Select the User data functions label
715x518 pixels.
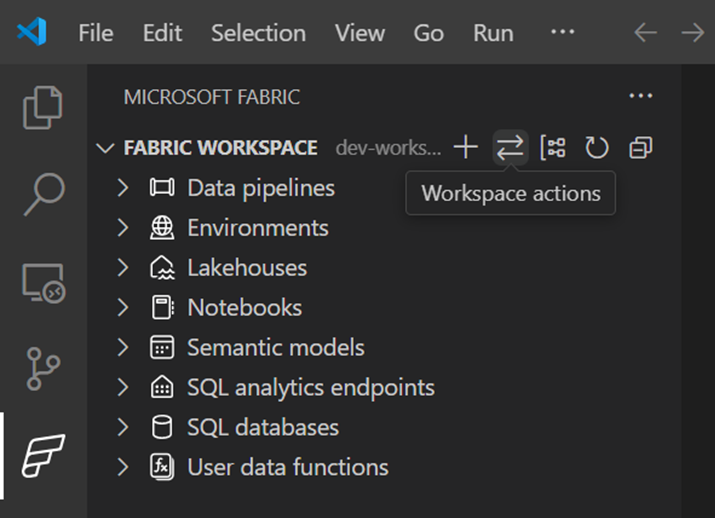(x=288, y=467)
